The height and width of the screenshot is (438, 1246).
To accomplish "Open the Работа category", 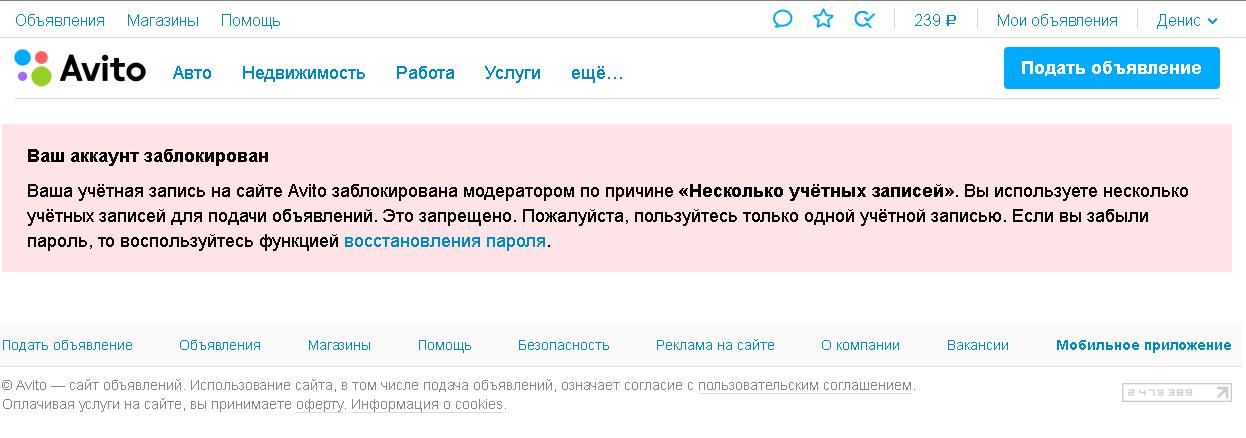I will click(x=425, y=73).
